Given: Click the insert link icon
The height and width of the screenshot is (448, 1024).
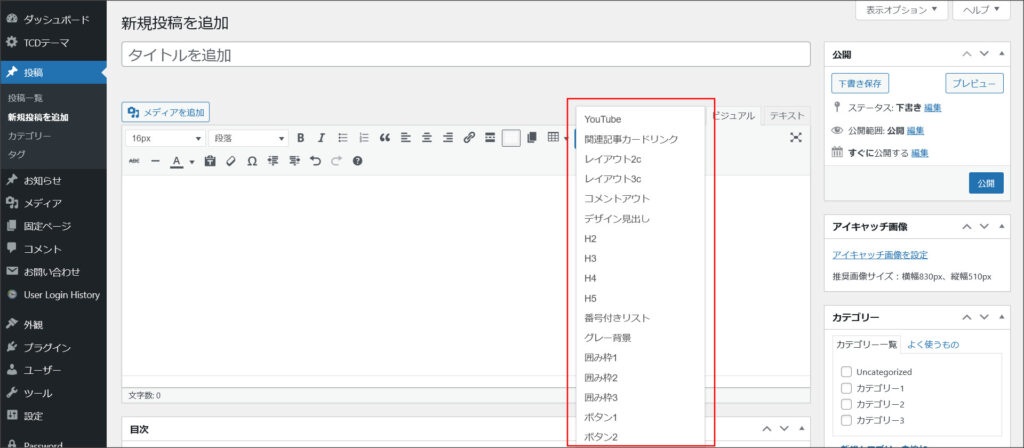Looking at the screenshot, I should pos(469,138).
